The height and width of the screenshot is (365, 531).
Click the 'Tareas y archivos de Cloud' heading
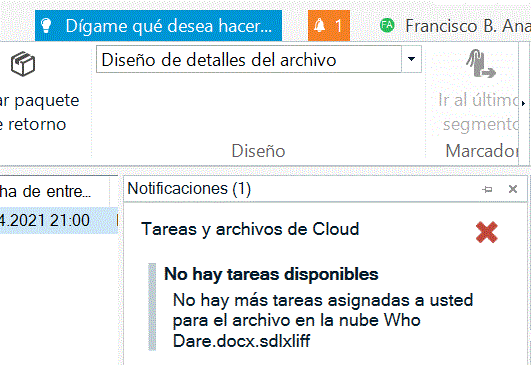(250, 229)
